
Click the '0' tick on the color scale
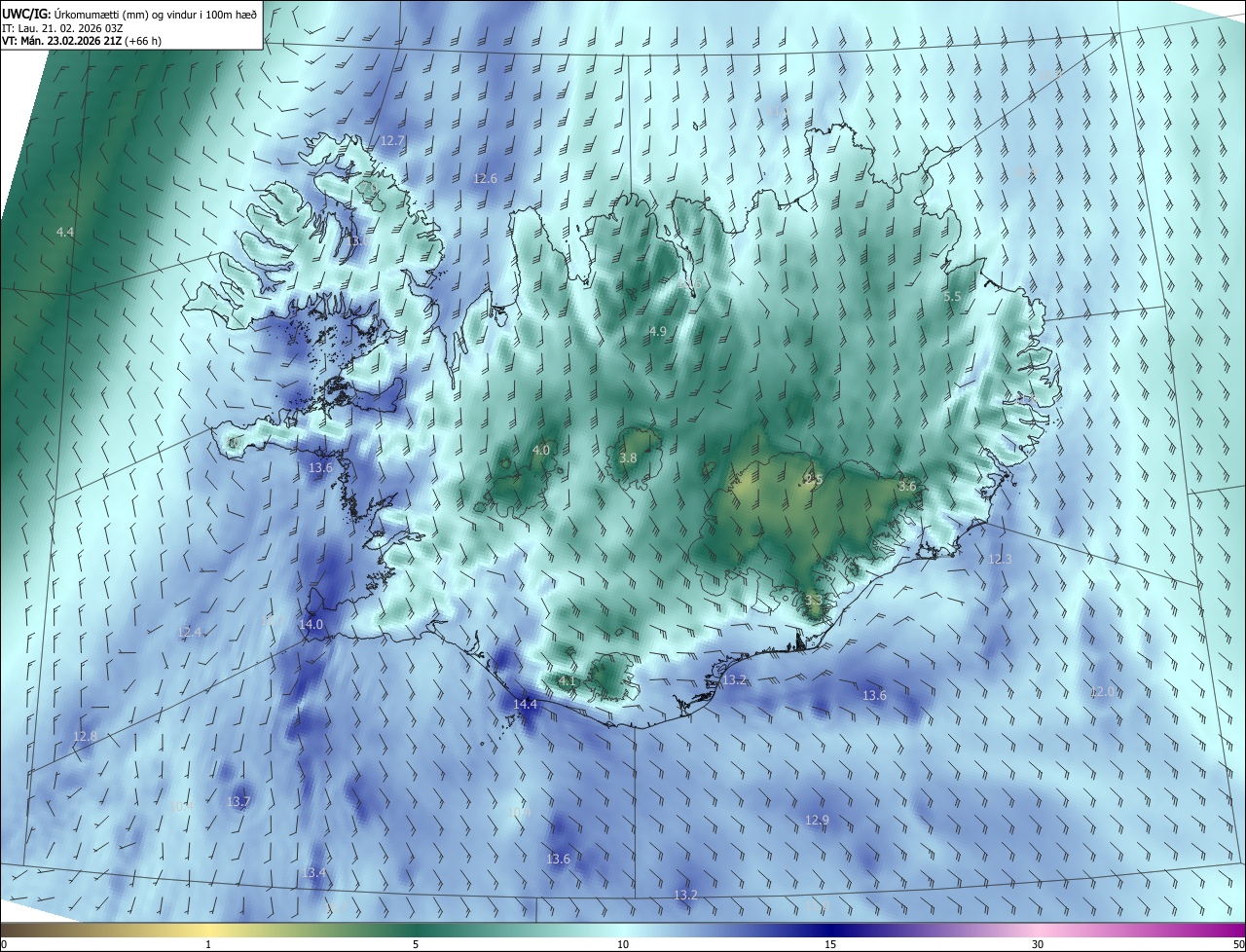(4, 945)
